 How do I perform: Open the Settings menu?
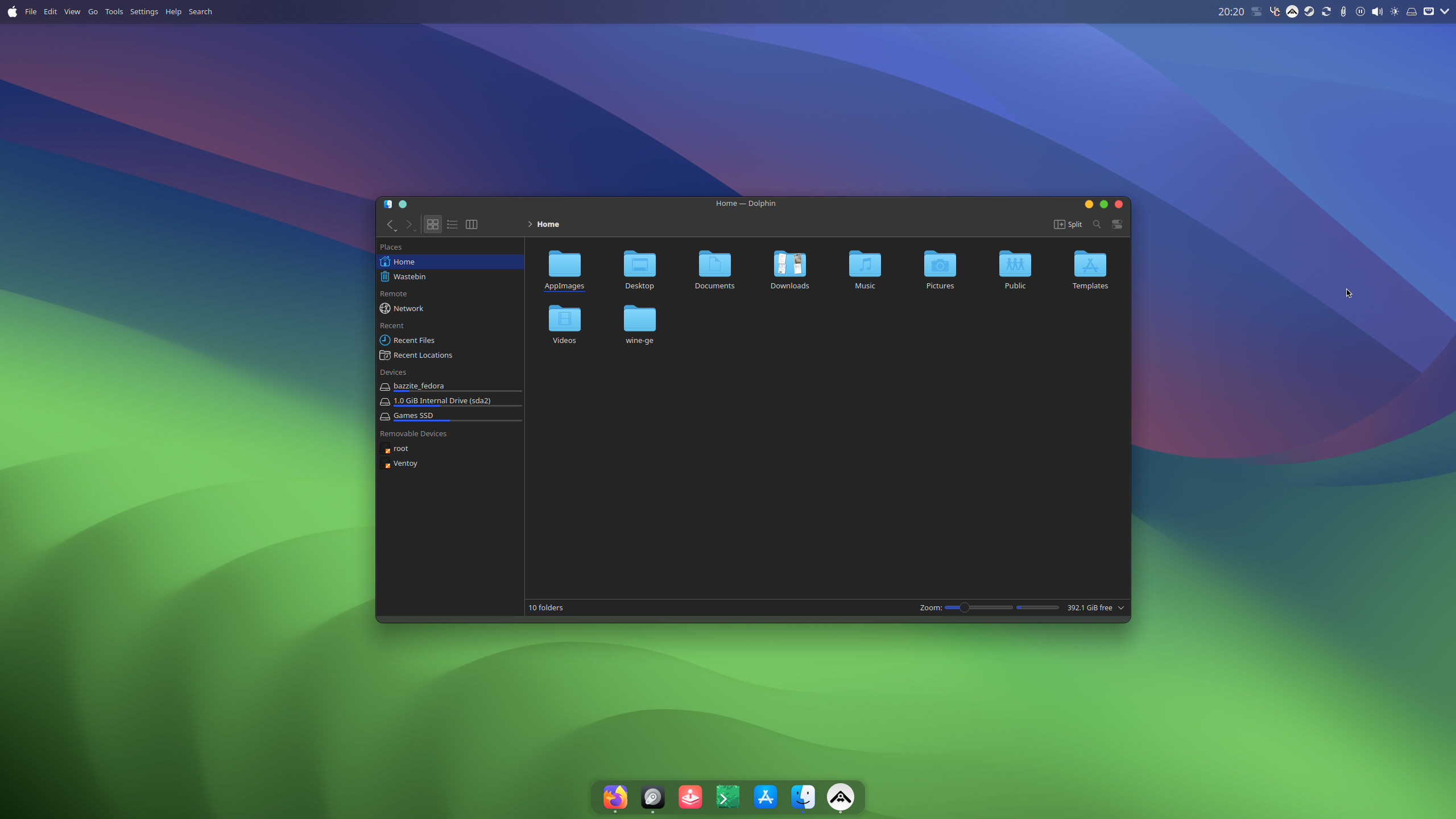pyautogui.click(x=144, y=11)
